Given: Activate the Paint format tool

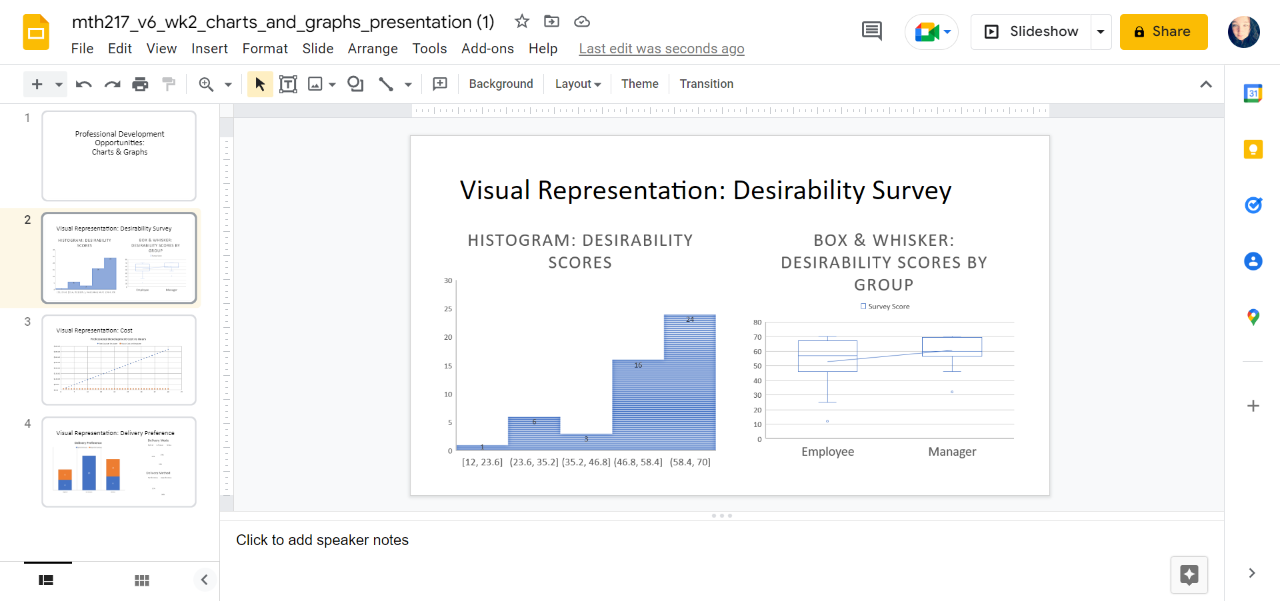Looking at the screenshot, I should pos(168,84).
